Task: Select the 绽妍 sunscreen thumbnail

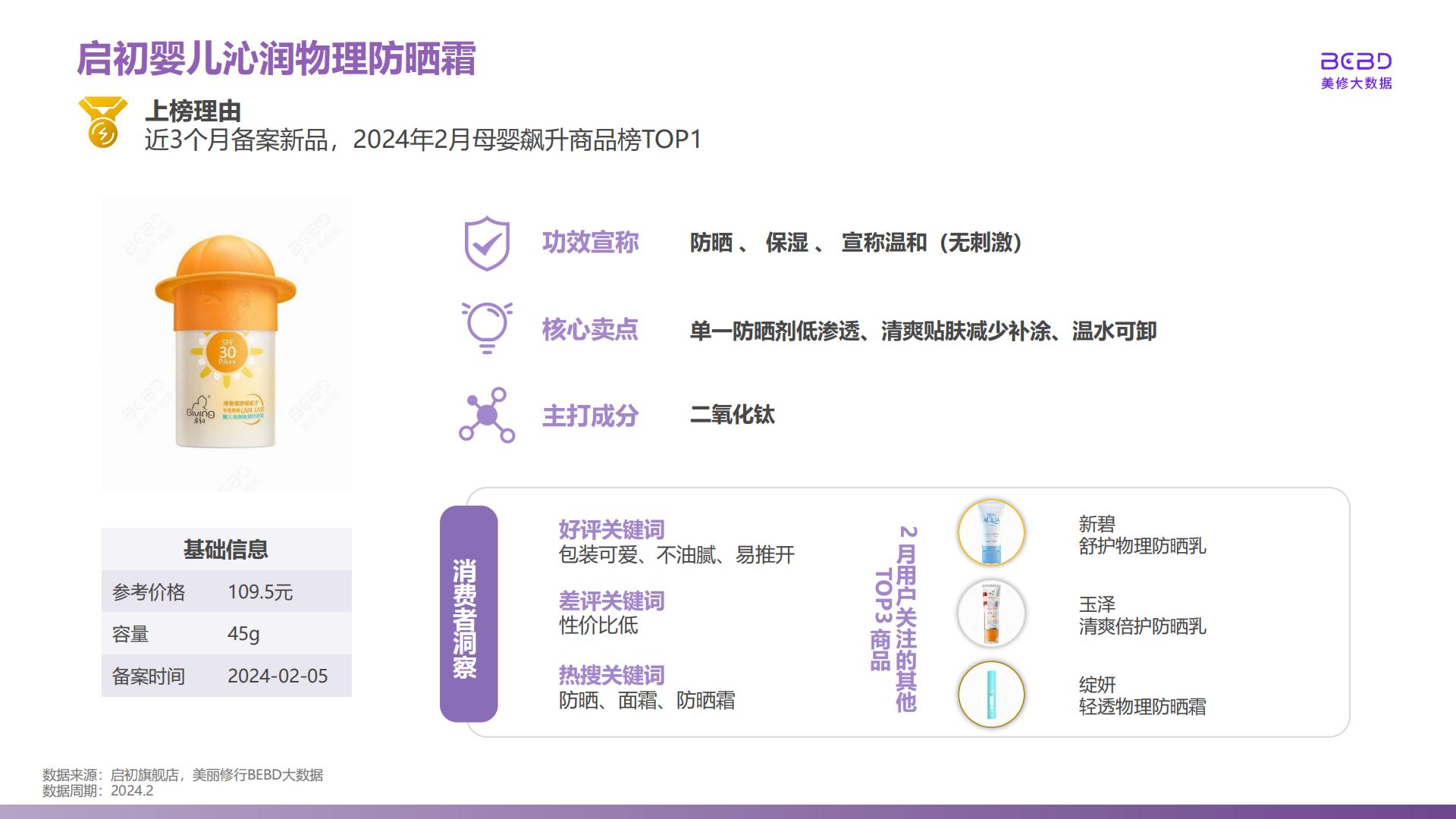Action: pyautogui.click(x=991, y=695)
